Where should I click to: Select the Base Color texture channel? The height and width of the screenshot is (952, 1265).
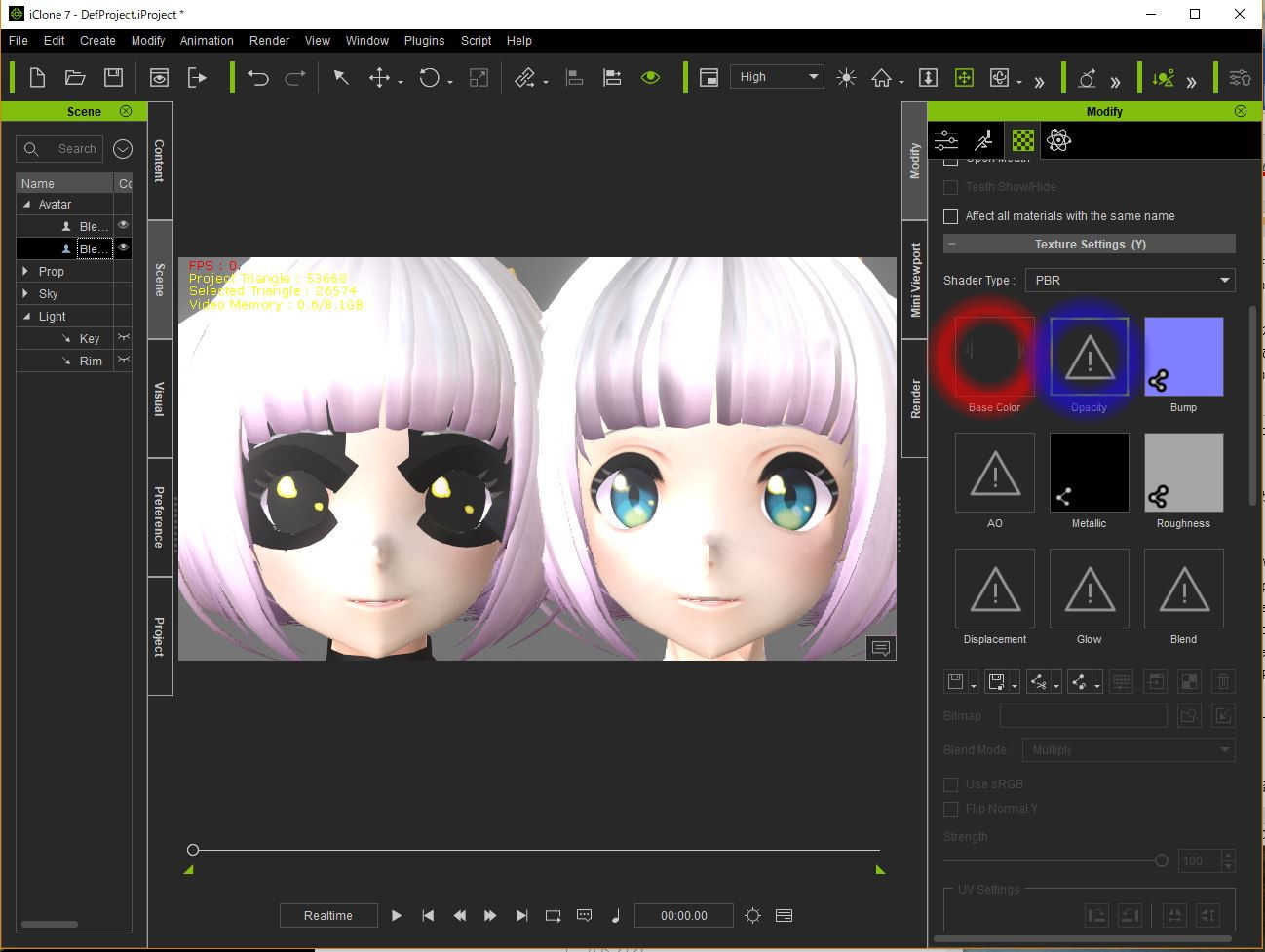pos(995,357)
